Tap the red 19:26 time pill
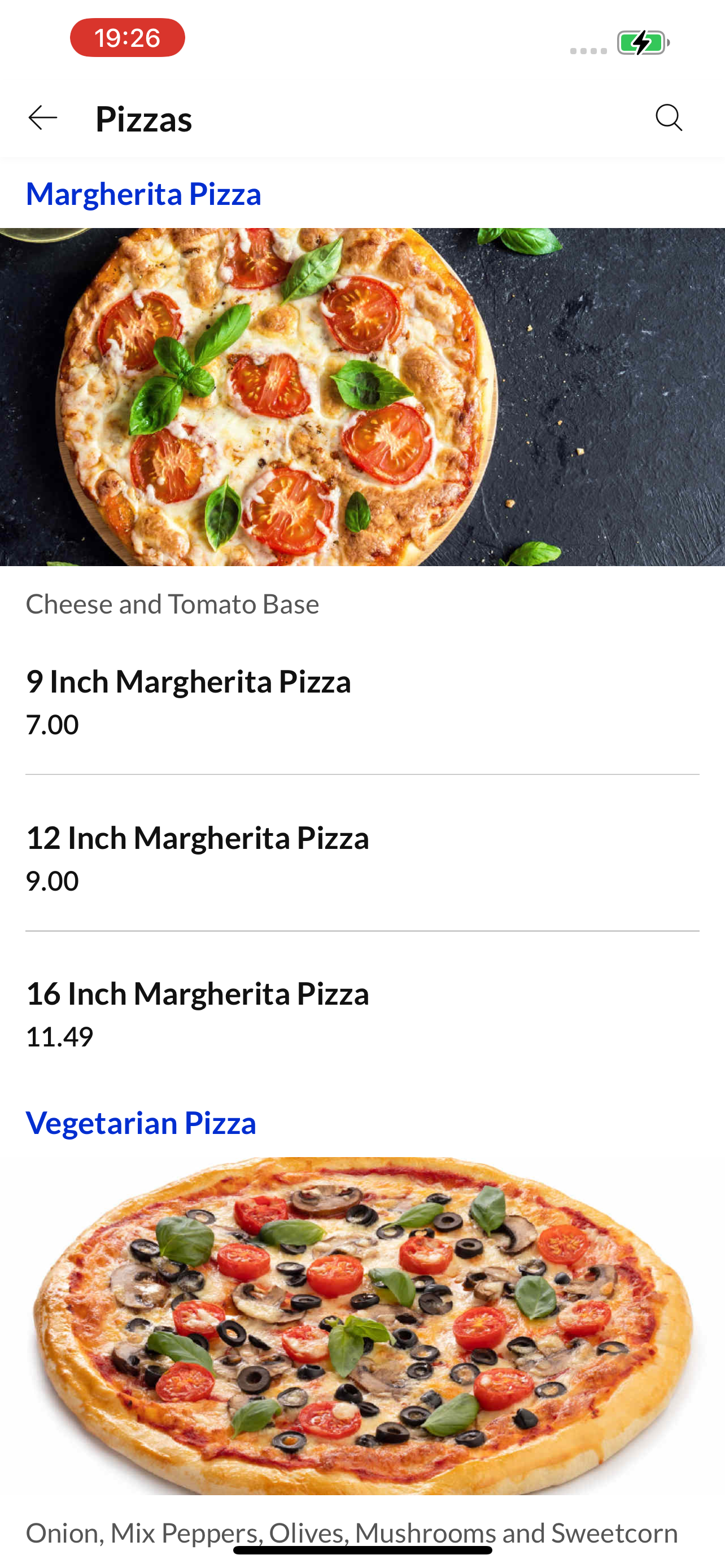 click(127, 38)
